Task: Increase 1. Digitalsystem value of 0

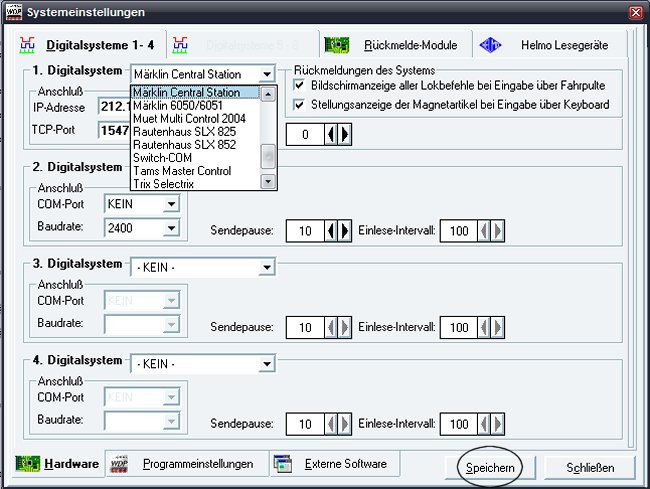Action: tap(344, 134)
